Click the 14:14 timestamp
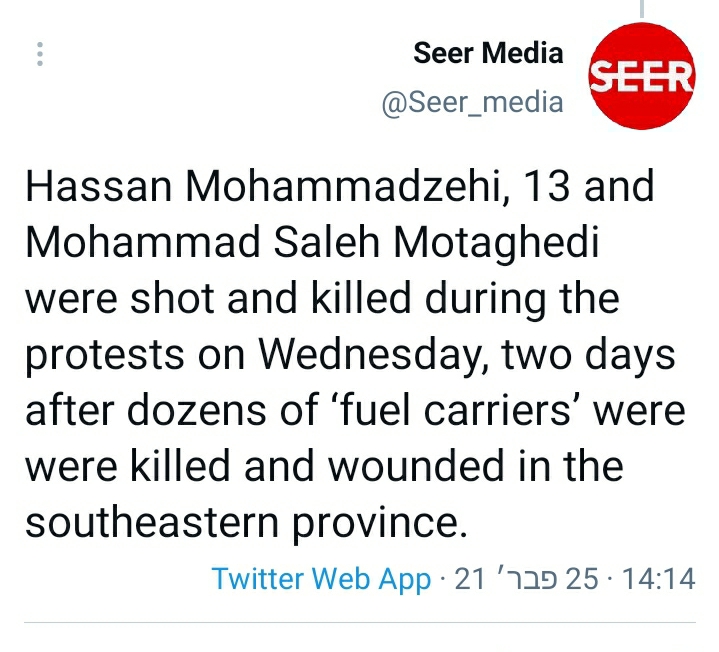This screenshot has width=719, height=652. (x=659, y=579)
